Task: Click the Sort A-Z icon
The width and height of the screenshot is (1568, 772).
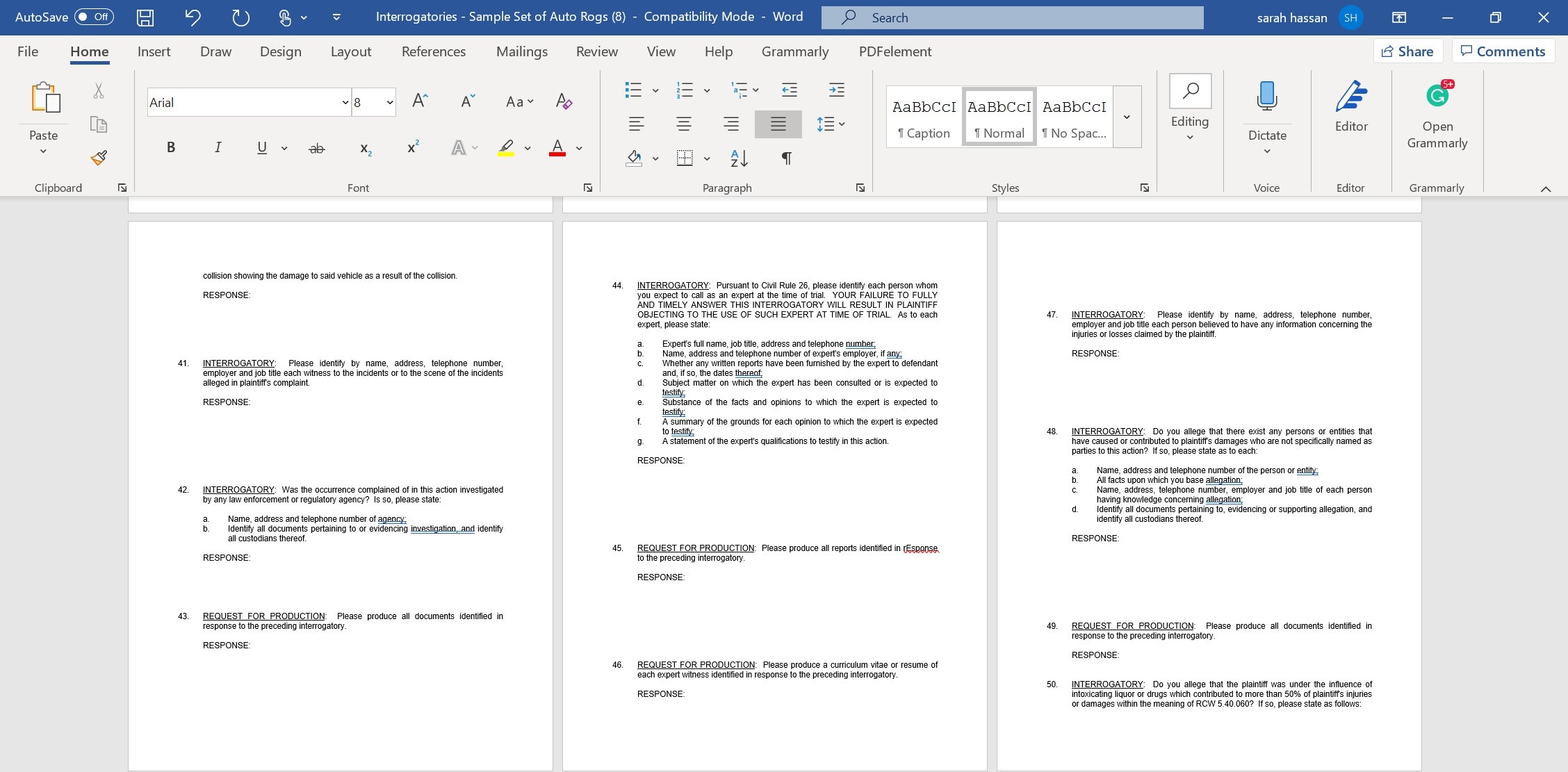Action: 739,158
